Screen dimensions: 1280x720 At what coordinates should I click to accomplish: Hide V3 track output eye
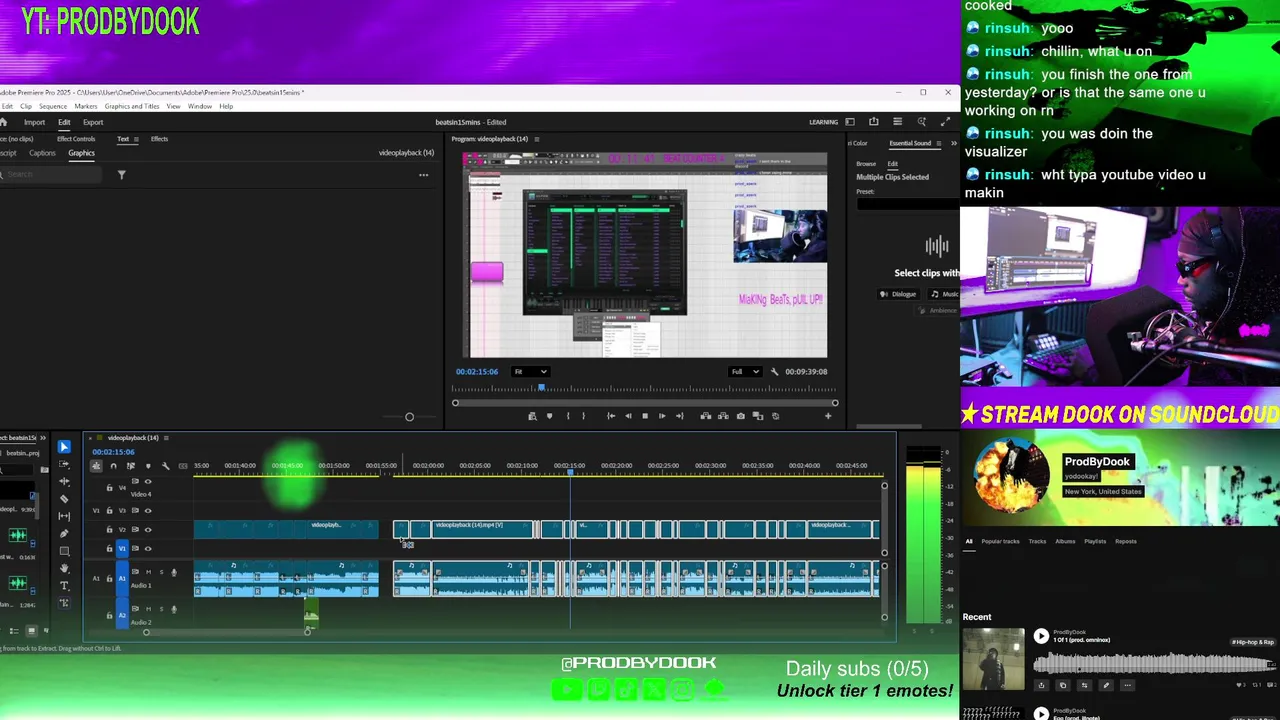coord(148,510)
